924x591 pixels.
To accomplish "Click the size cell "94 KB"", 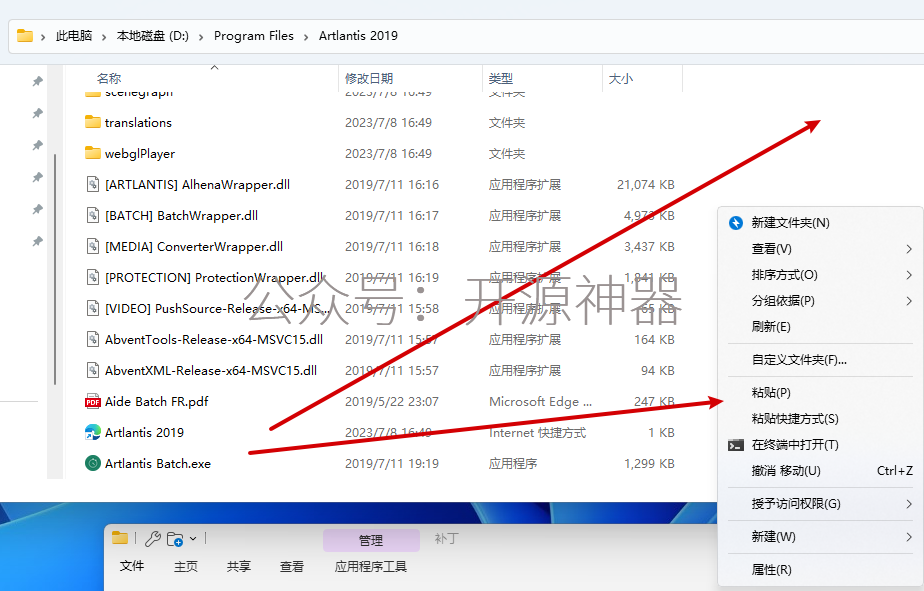I will click(x=658, y=371).
